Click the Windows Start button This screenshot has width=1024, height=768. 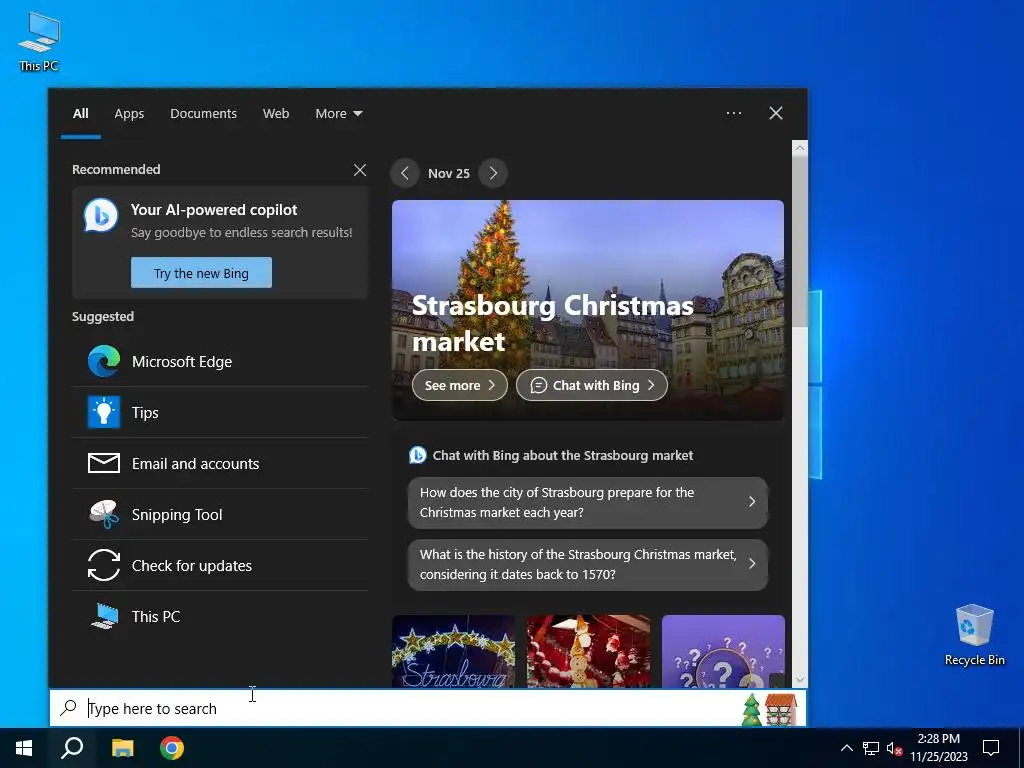pyautogui.click(x=24, y=748)
